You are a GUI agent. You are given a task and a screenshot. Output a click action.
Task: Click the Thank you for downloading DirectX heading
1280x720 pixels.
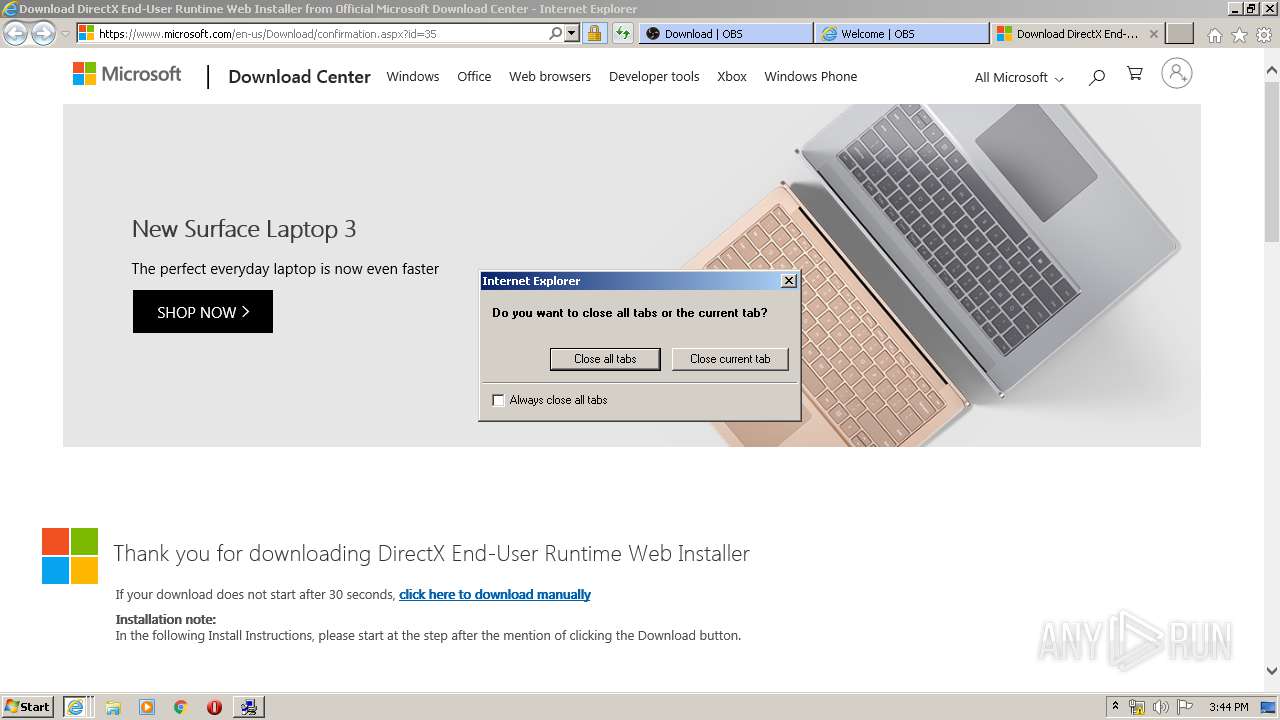click(431, 553)
